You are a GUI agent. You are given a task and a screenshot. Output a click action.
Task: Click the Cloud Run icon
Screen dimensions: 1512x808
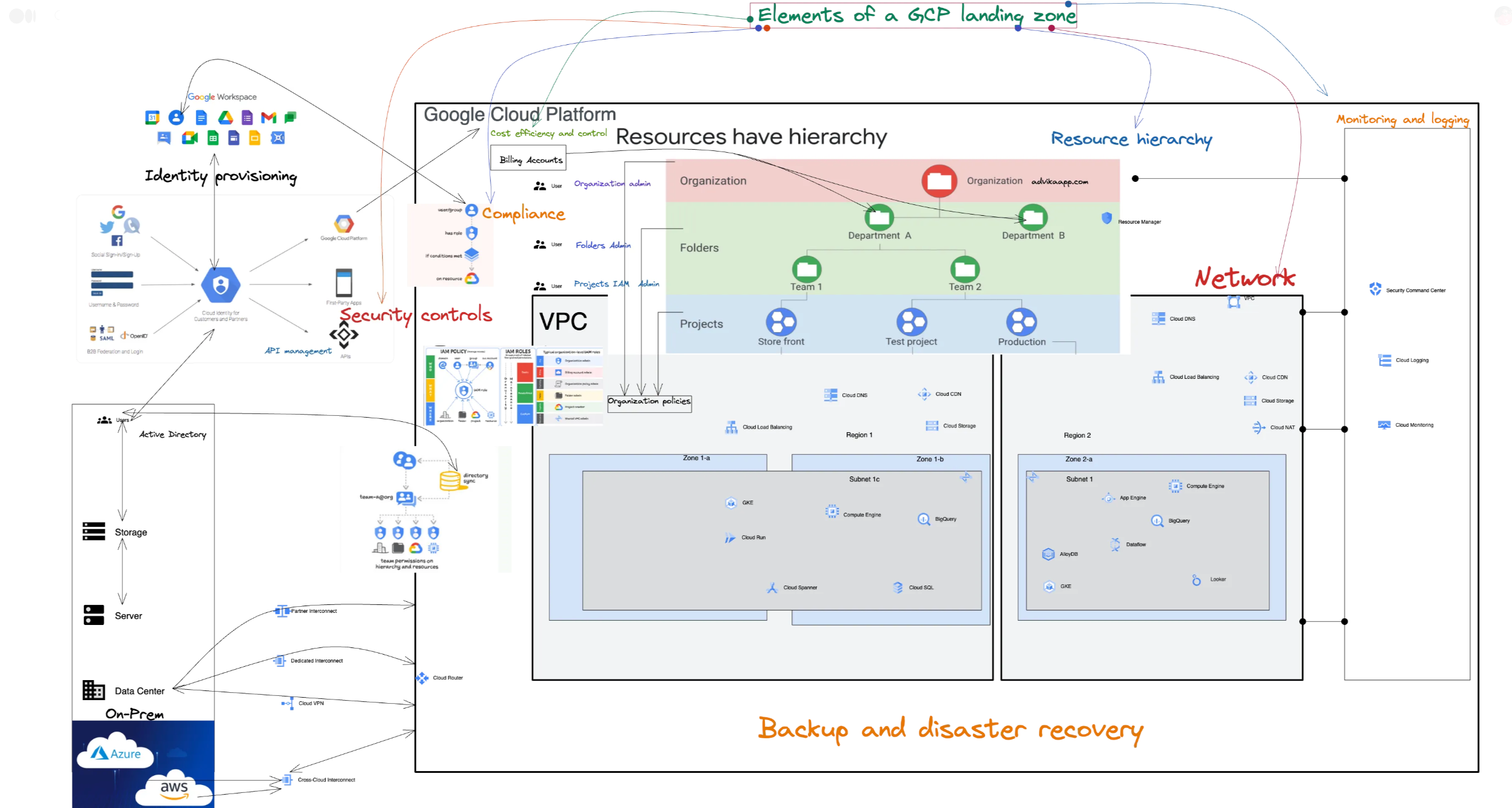point(730,538)
